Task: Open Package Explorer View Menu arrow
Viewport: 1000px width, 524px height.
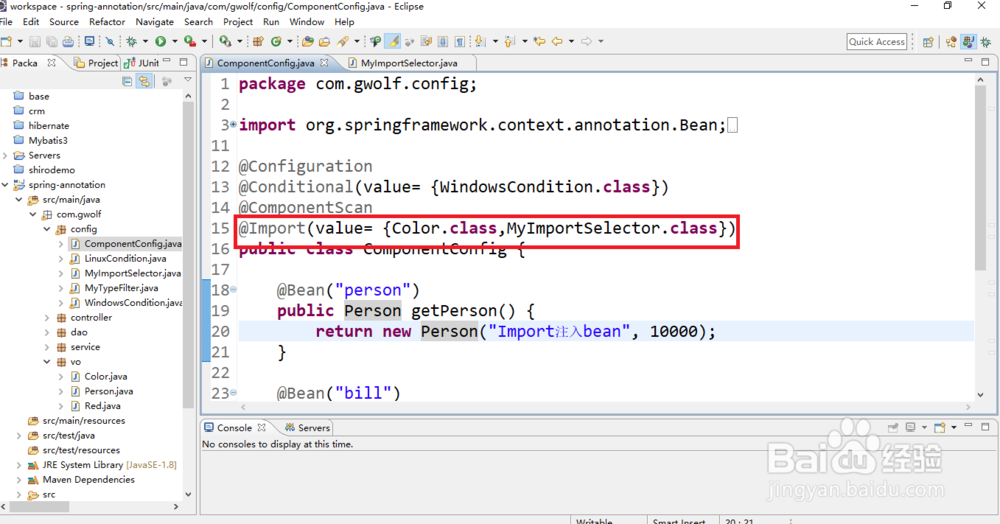Action: click(x=188, y=80)
